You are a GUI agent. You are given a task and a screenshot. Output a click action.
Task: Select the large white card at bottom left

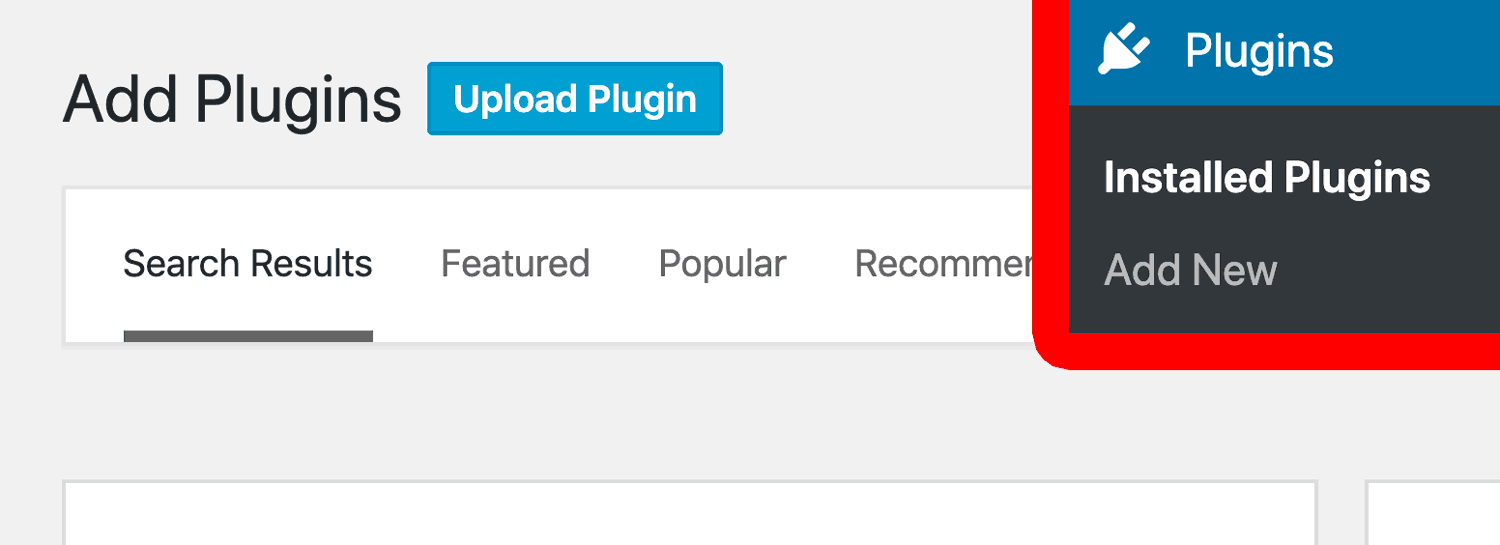point(690,514)
